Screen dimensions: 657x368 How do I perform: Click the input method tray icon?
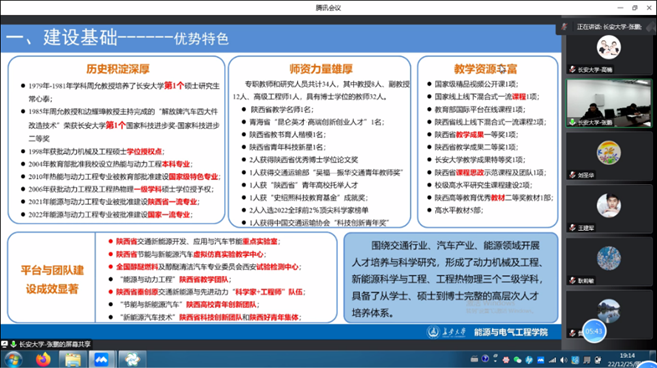587,360
